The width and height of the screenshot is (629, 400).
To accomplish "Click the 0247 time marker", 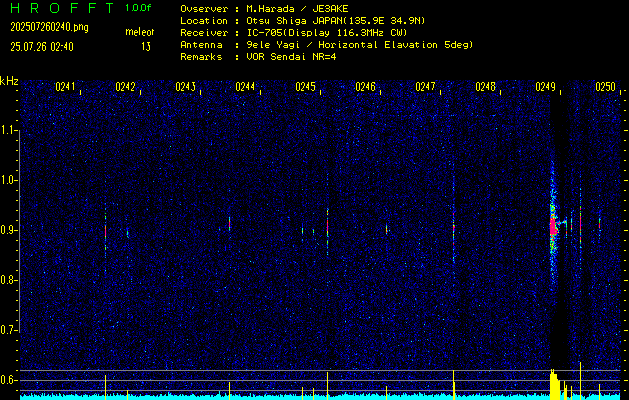I will coord(426,87).
